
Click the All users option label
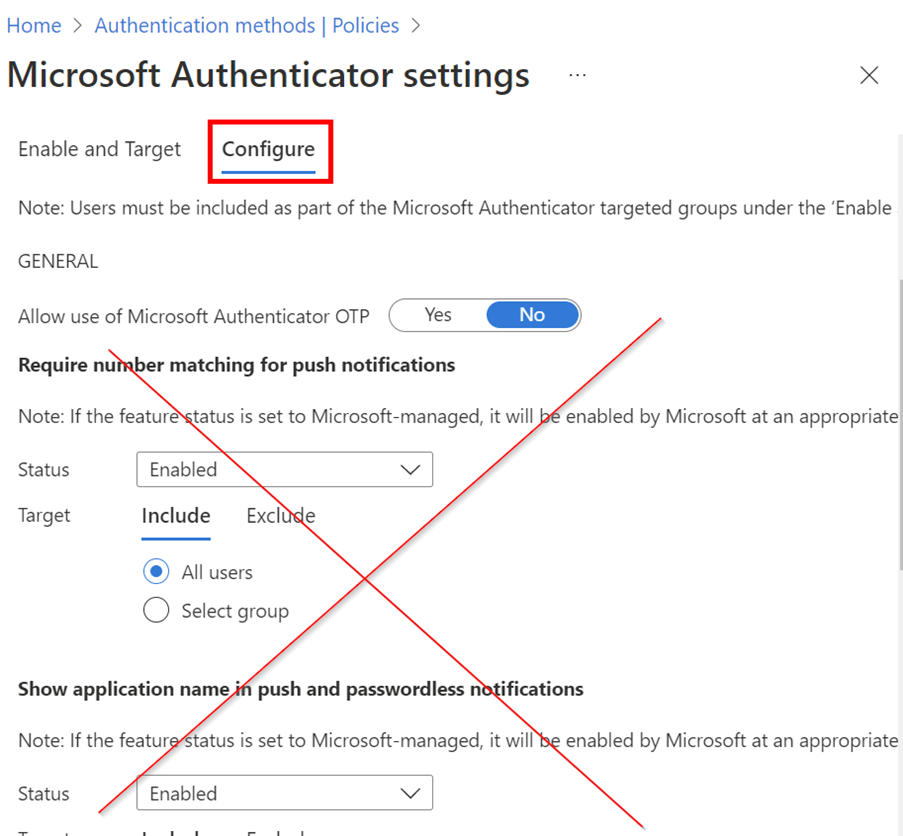coord(217,572)
